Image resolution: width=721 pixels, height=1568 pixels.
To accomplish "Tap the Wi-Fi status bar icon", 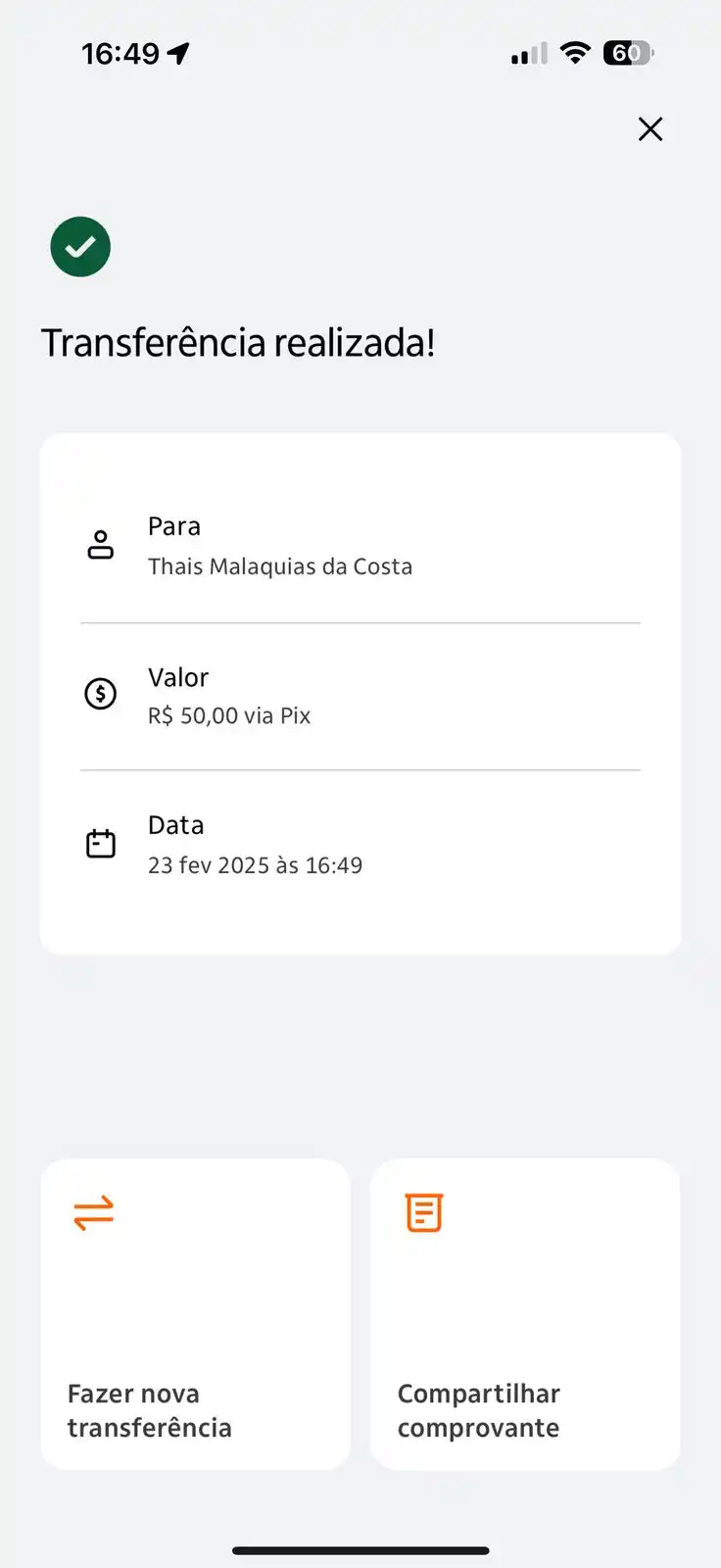I will (575, 53).
